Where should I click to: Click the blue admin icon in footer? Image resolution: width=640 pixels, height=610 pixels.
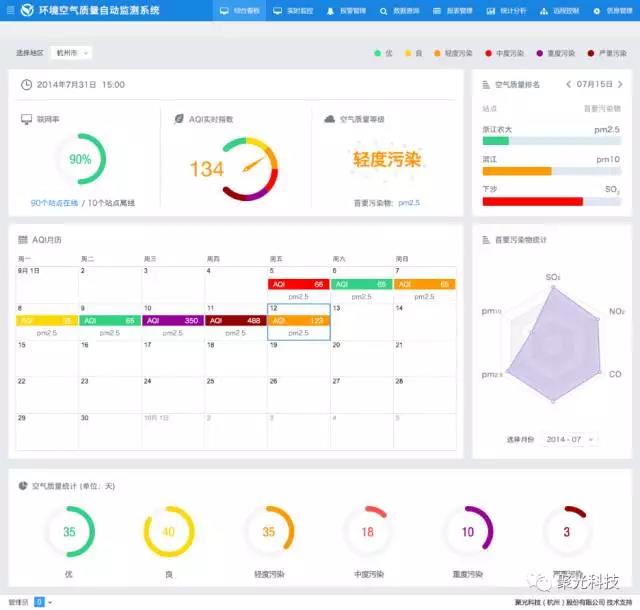[39, 602]
